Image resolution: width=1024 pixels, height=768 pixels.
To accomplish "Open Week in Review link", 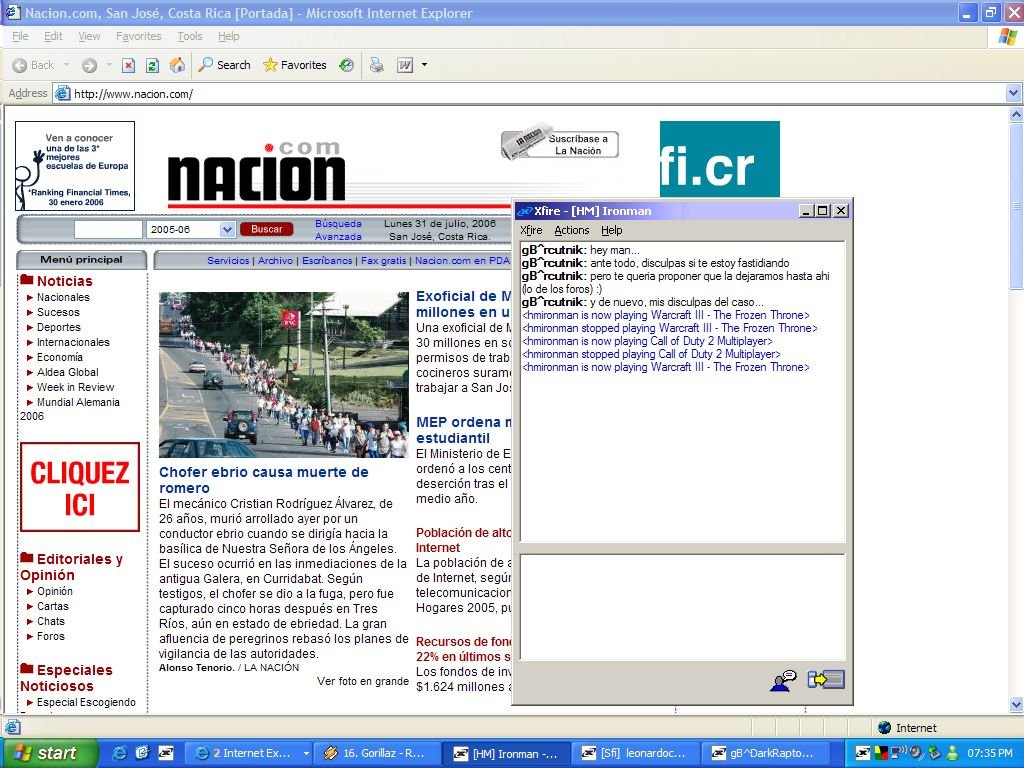I will (x=76, y=387).
